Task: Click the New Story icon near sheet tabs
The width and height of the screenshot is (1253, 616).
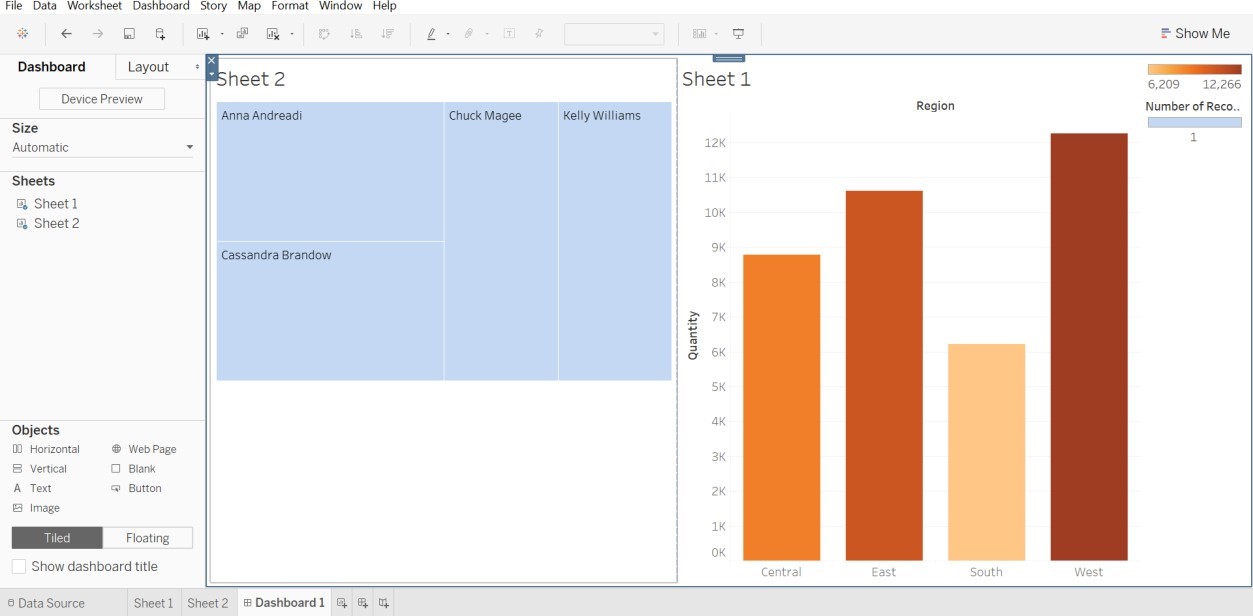Action: pos(383,603)
